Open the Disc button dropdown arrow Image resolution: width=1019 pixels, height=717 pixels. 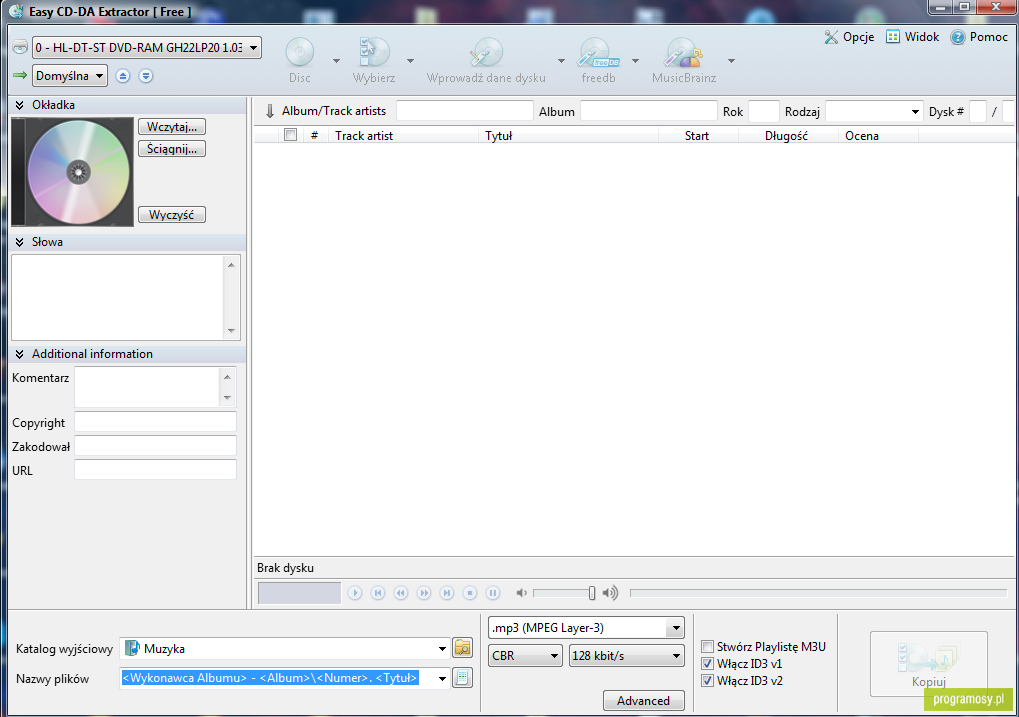[336, 61]
